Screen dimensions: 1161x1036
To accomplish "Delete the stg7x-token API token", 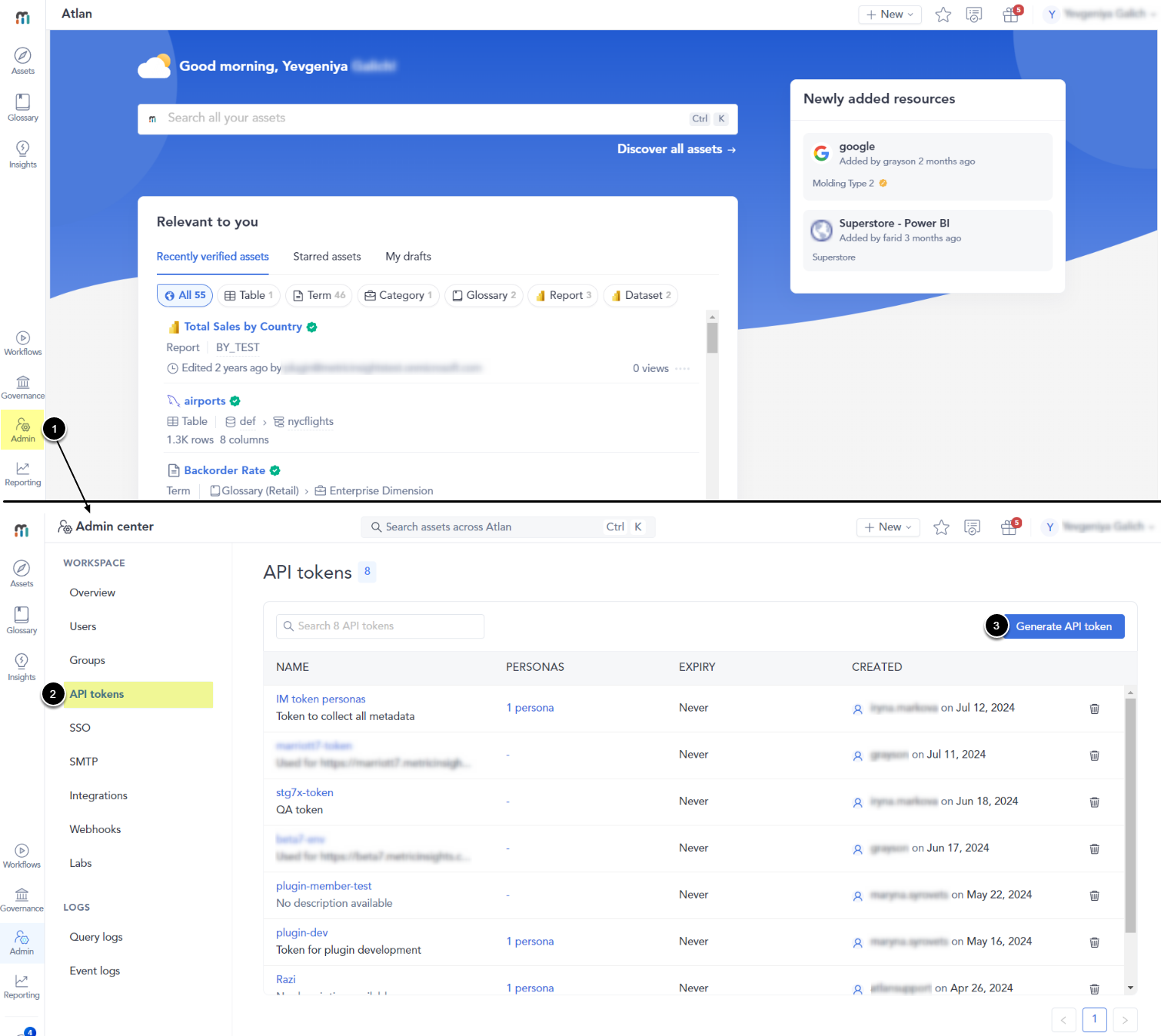I will (1094, 802).
